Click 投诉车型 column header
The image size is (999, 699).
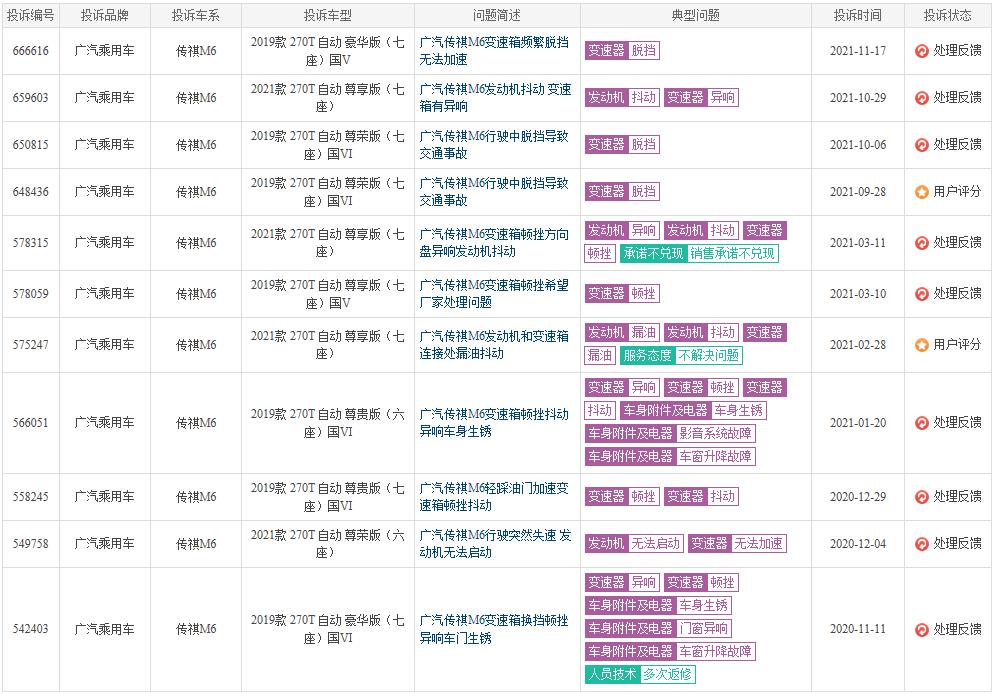coord(327,16)
